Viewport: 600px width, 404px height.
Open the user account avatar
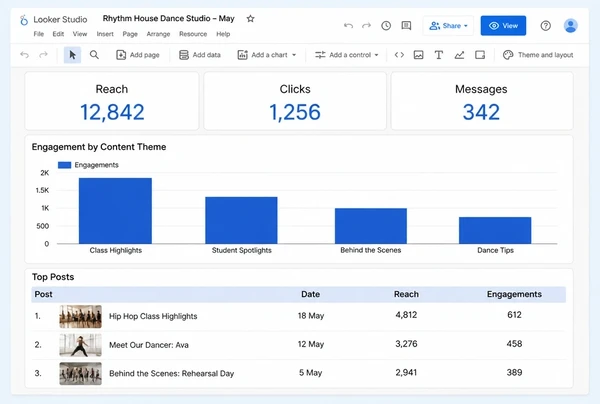pos(570,26)
